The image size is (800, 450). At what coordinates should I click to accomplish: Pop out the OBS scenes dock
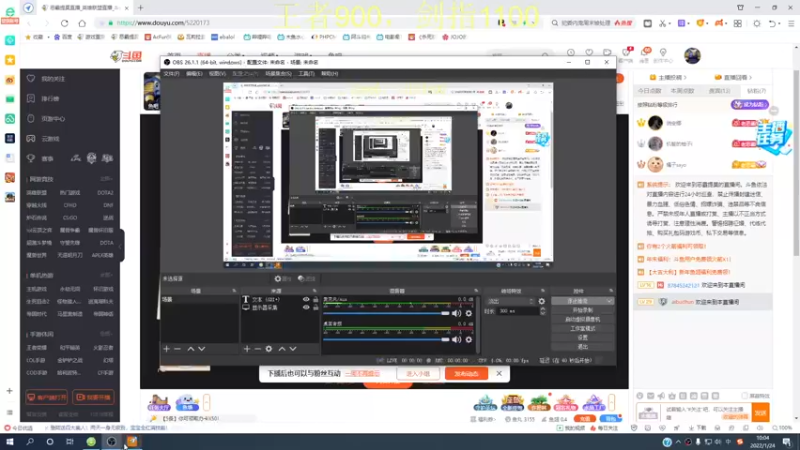tap(234, 291)
